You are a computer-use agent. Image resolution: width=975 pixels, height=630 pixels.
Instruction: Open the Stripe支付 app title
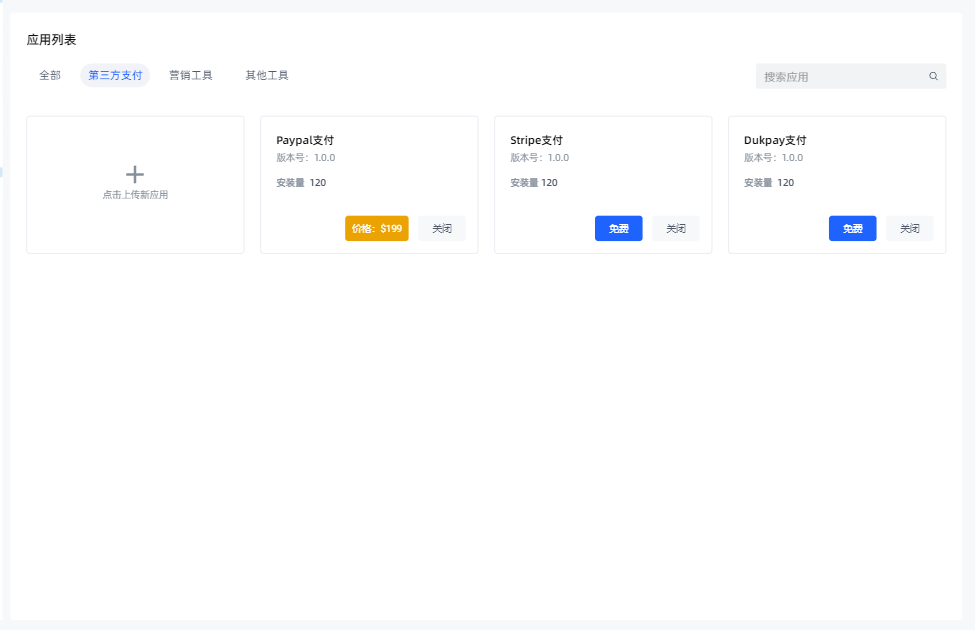[x=537, y=140]
